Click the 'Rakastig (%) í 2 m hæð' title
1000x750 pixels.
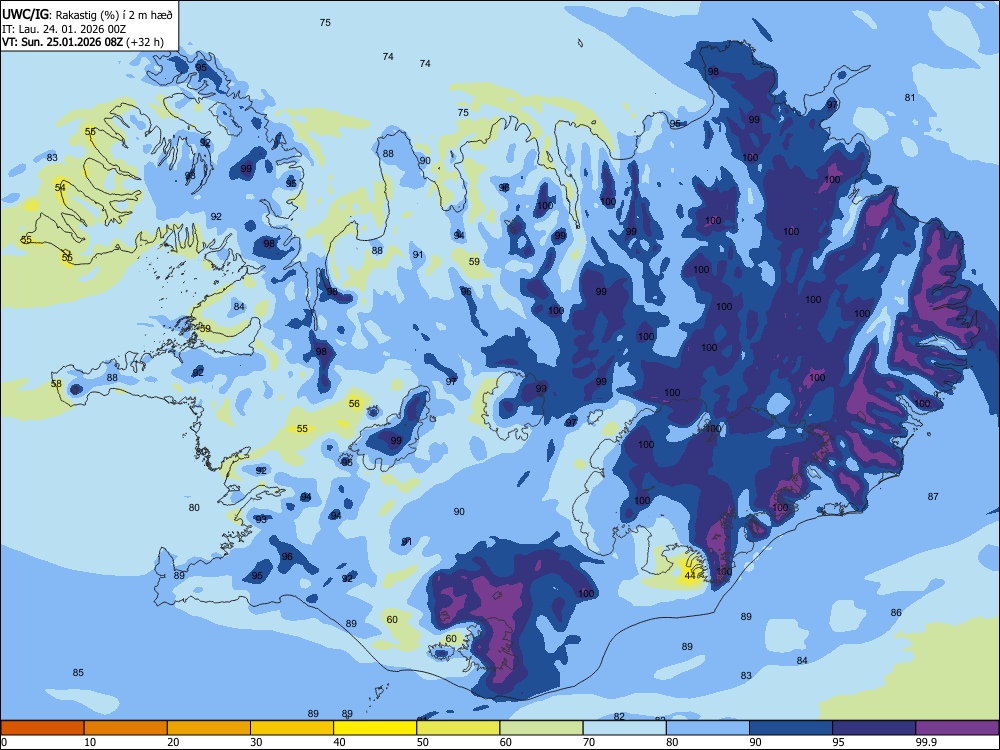click(114, 15)
